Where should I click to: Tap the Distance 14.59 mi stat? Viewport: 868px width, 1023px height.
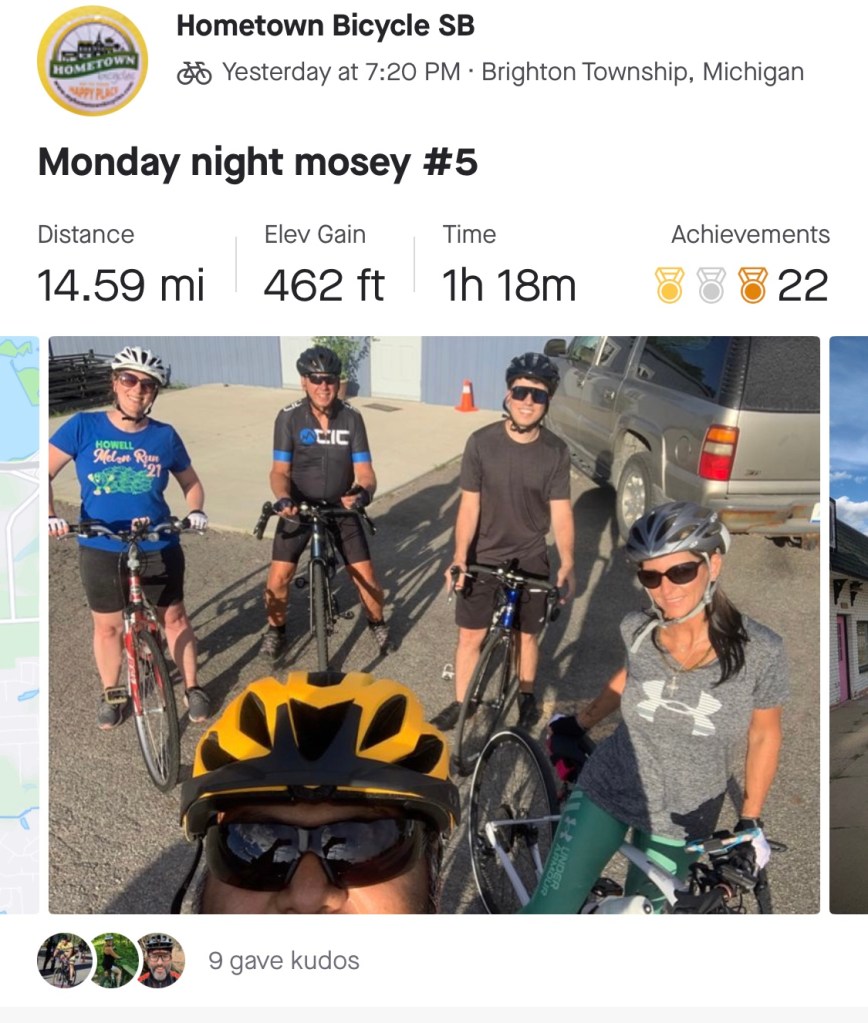coord(120,285)
